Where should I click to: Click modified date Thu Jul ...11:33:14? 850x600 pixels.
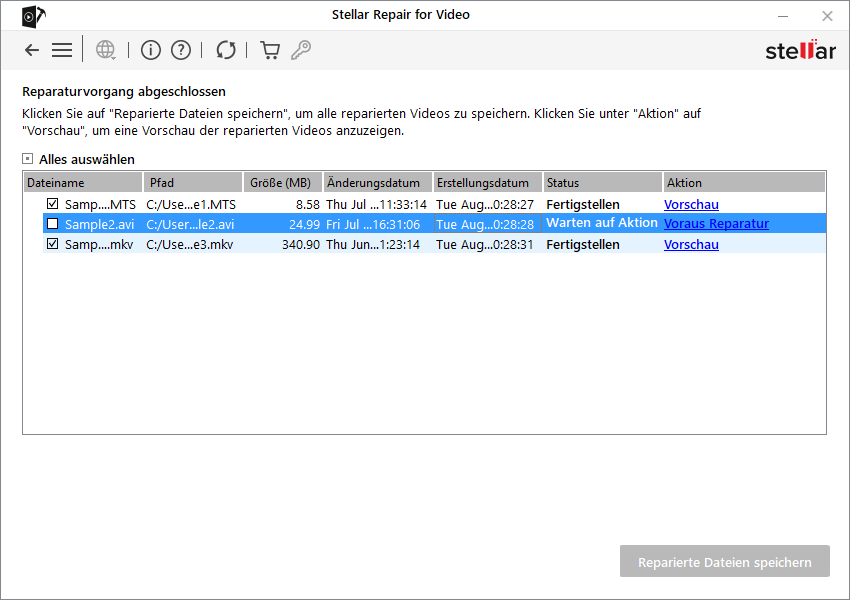376,204
